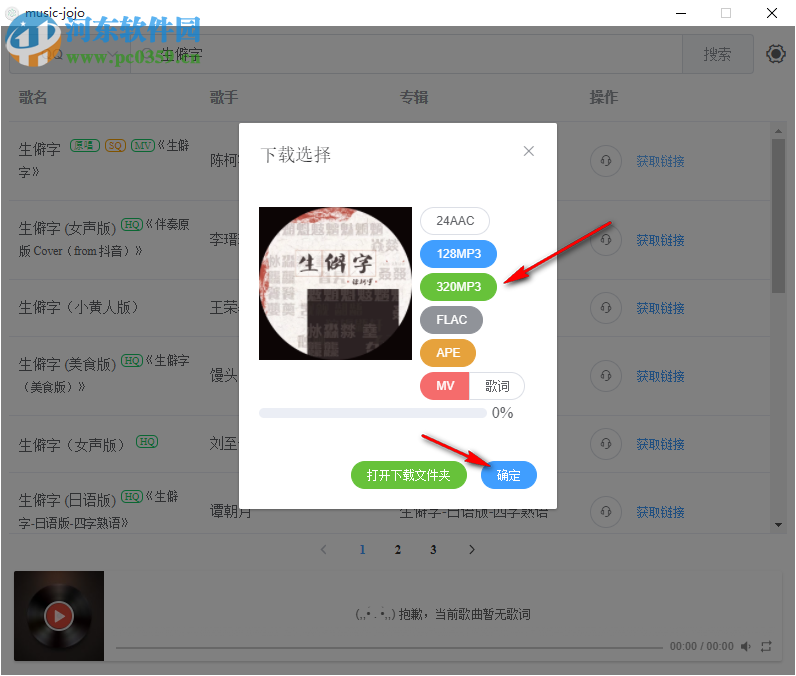Click the 原唱 tag on 生僻字
This screenshot has width=796, height=676.
(x=84, y=146)
